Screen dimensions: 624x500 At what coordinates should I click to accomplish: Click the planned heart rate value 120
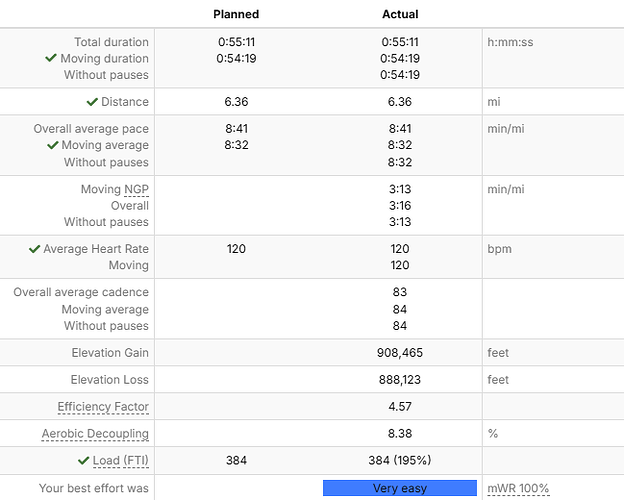pyautogui.click(x=236, y=249)
